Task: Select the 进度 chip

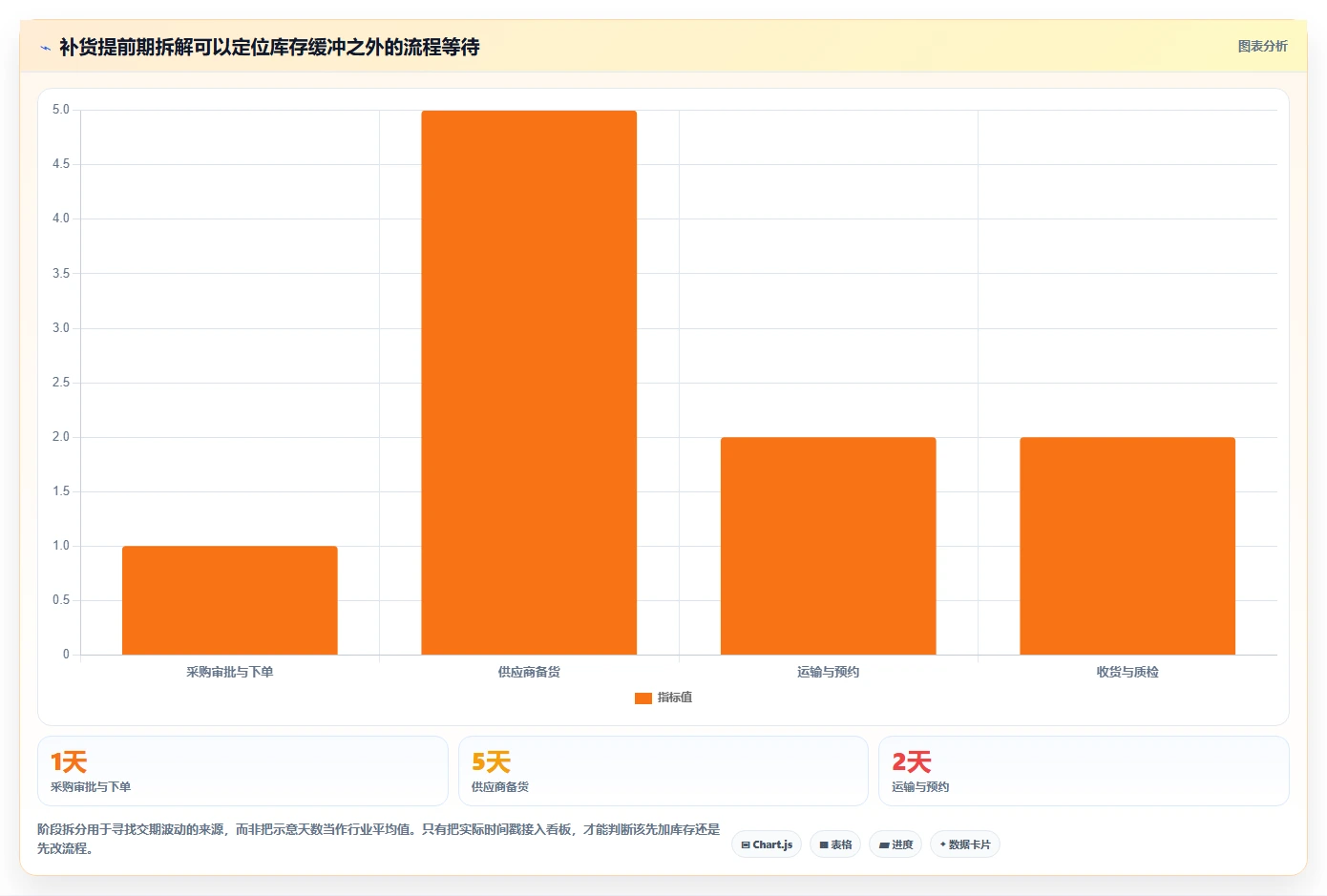Action: [895, 844]
